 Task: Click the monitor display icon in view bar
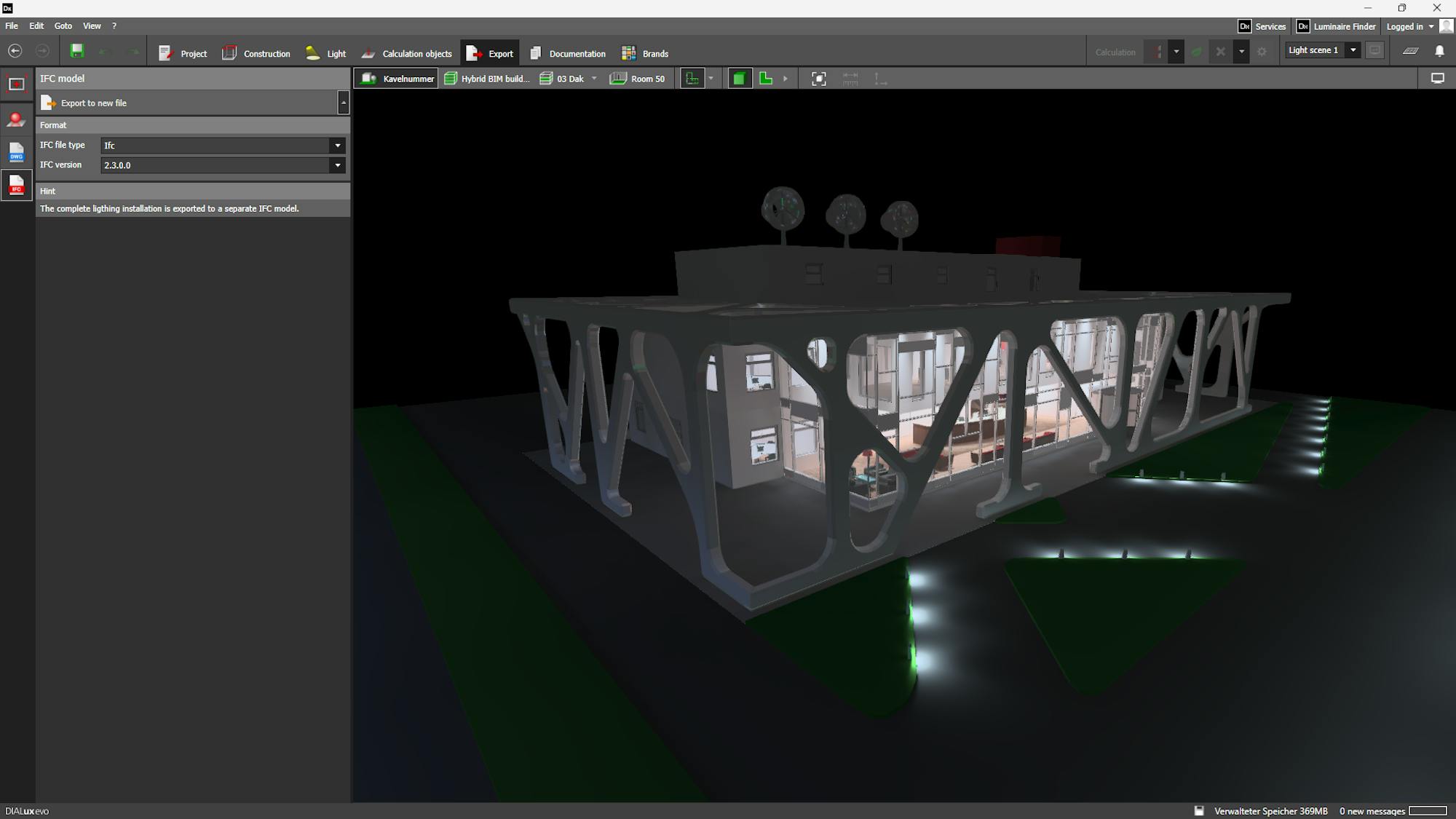pos(1437,79)
